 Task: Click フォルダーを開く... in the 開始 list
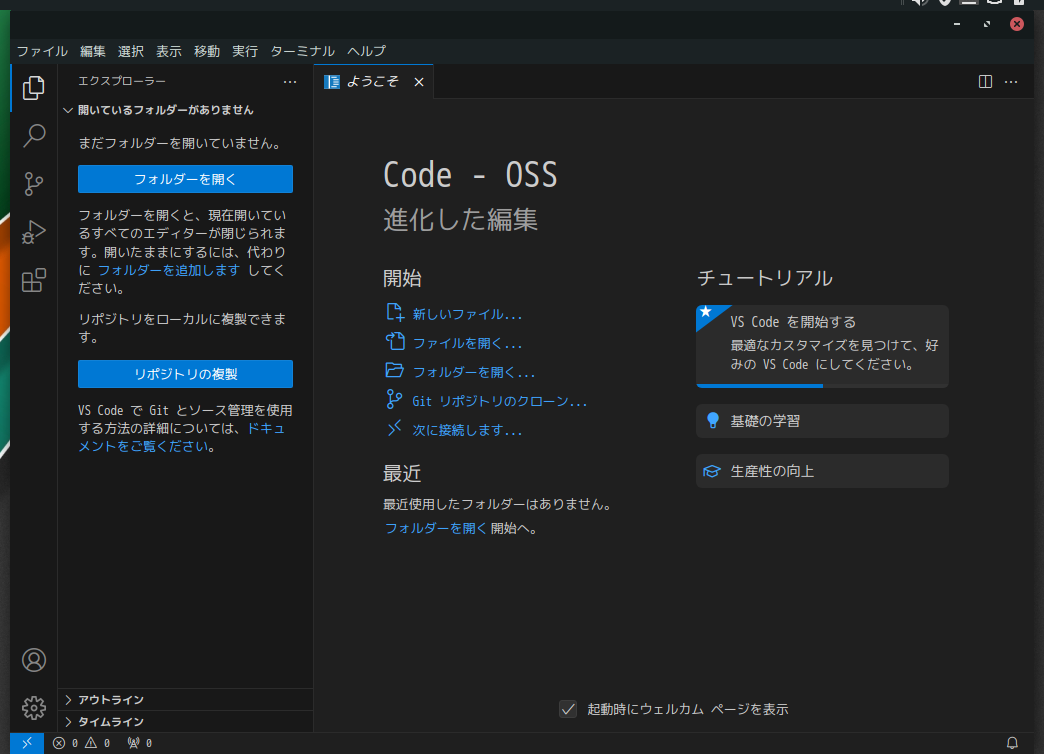(474, 372)
